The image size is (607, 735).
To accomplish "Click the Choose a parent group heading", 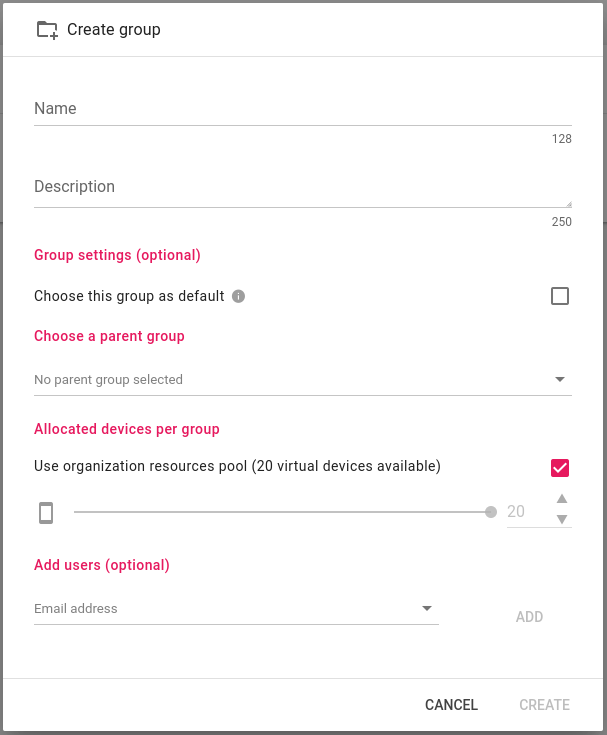I will [109, 336].
